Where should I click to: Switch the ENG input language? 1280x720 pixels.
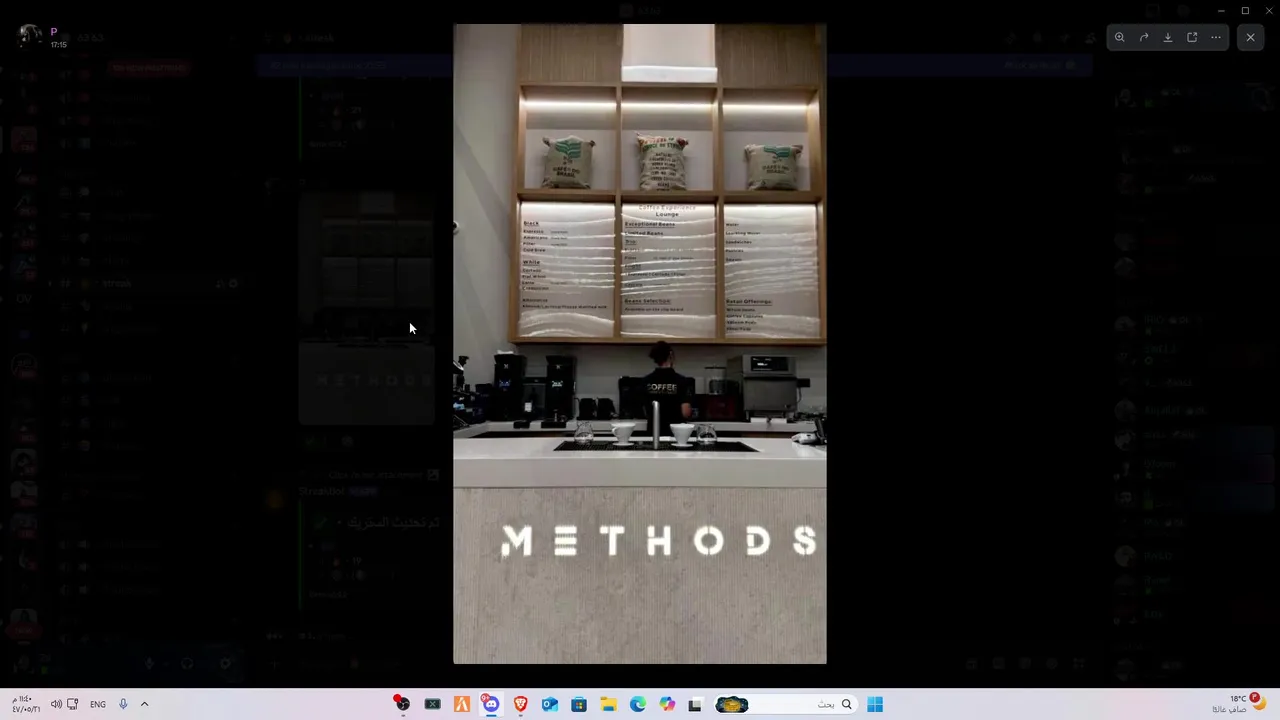98,704
